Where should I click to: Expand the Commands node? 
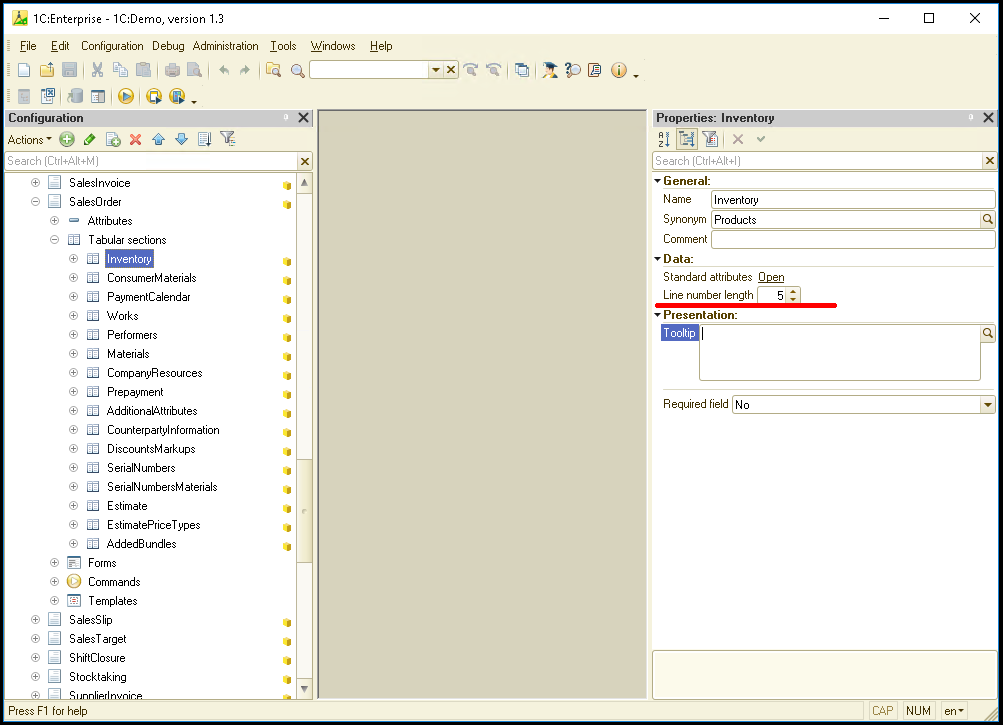coord(55,582)
